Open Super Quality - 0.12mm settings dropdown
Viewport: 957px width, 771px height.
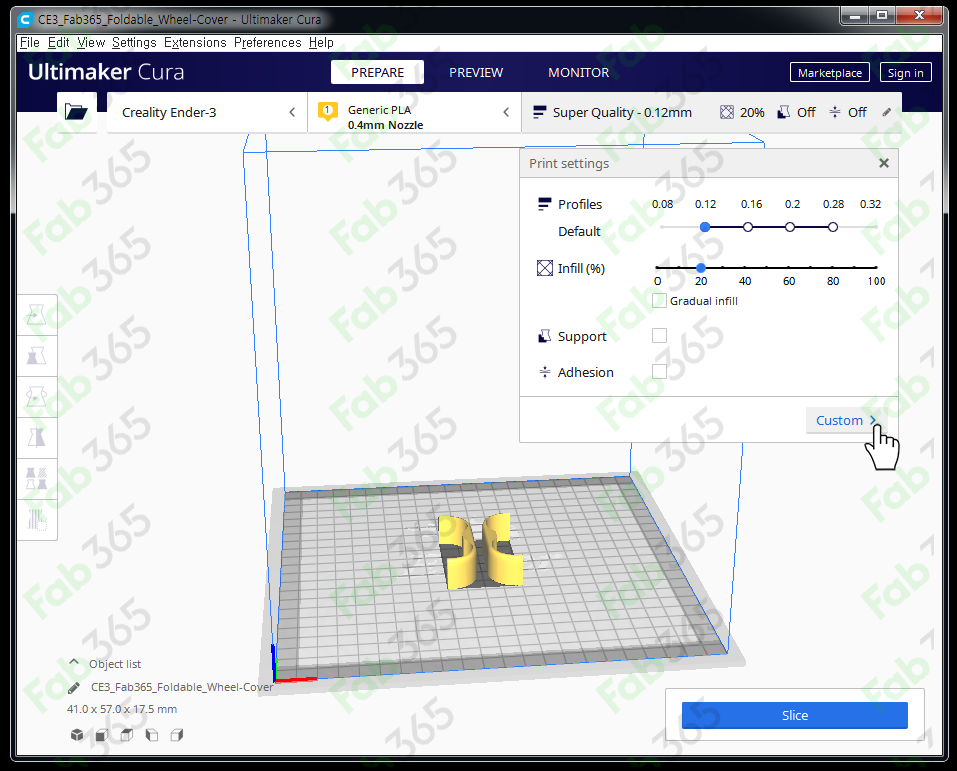click(712, 112)
